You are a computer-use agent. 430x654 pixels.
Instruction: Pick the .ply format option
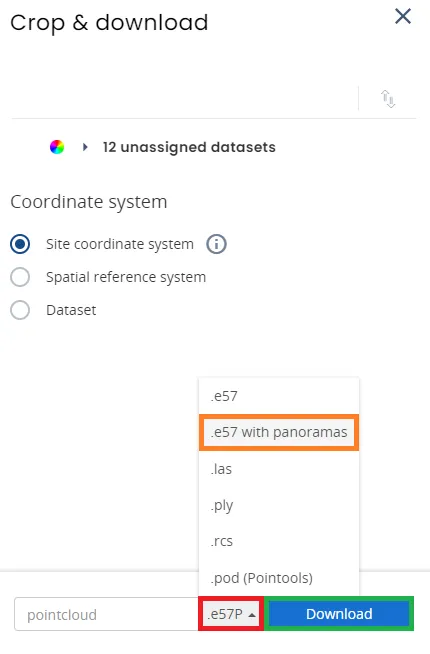pyautogui.click(x=279, y=505)
